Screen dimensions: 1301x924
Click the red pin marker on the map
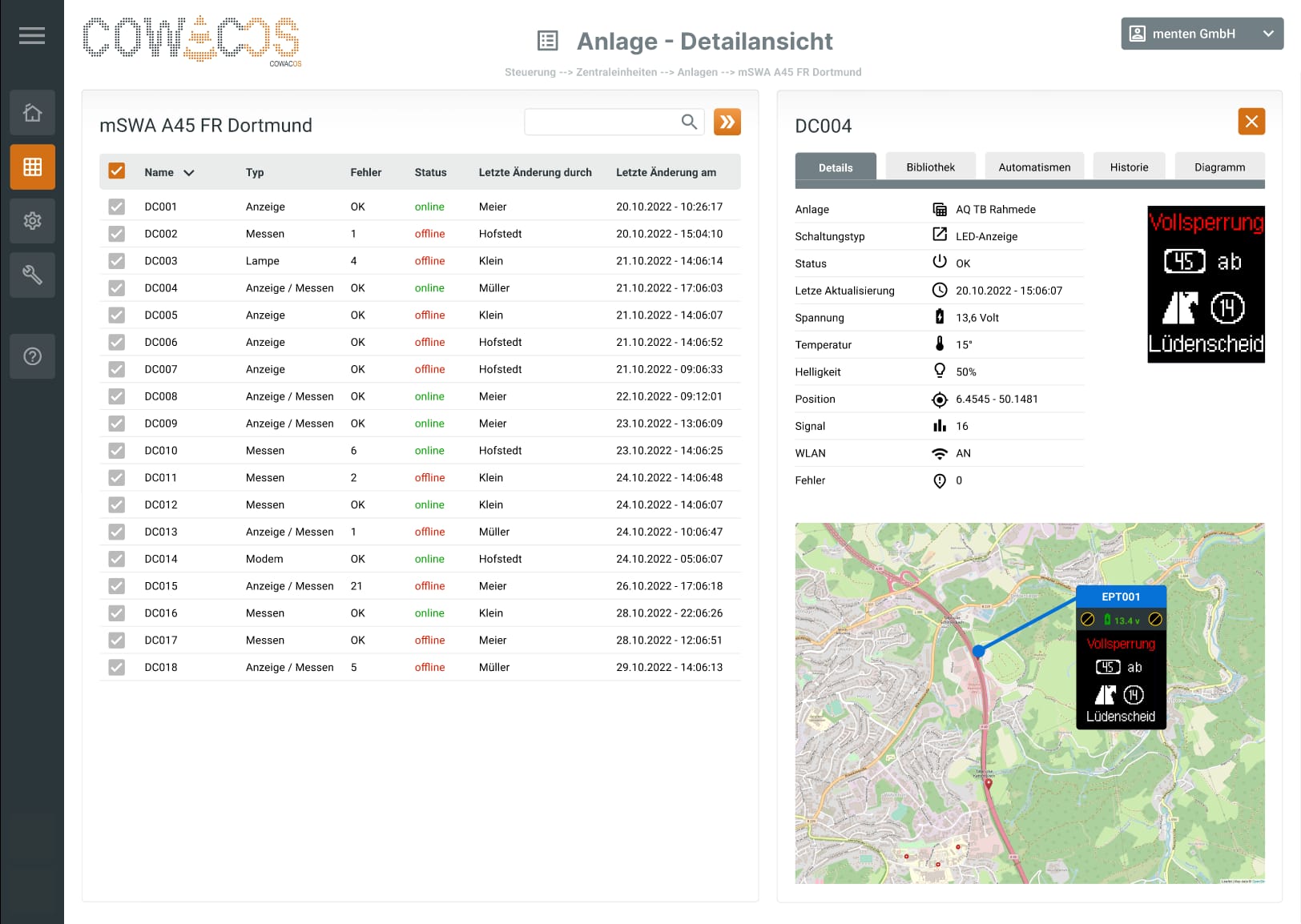tap(989, 784)
